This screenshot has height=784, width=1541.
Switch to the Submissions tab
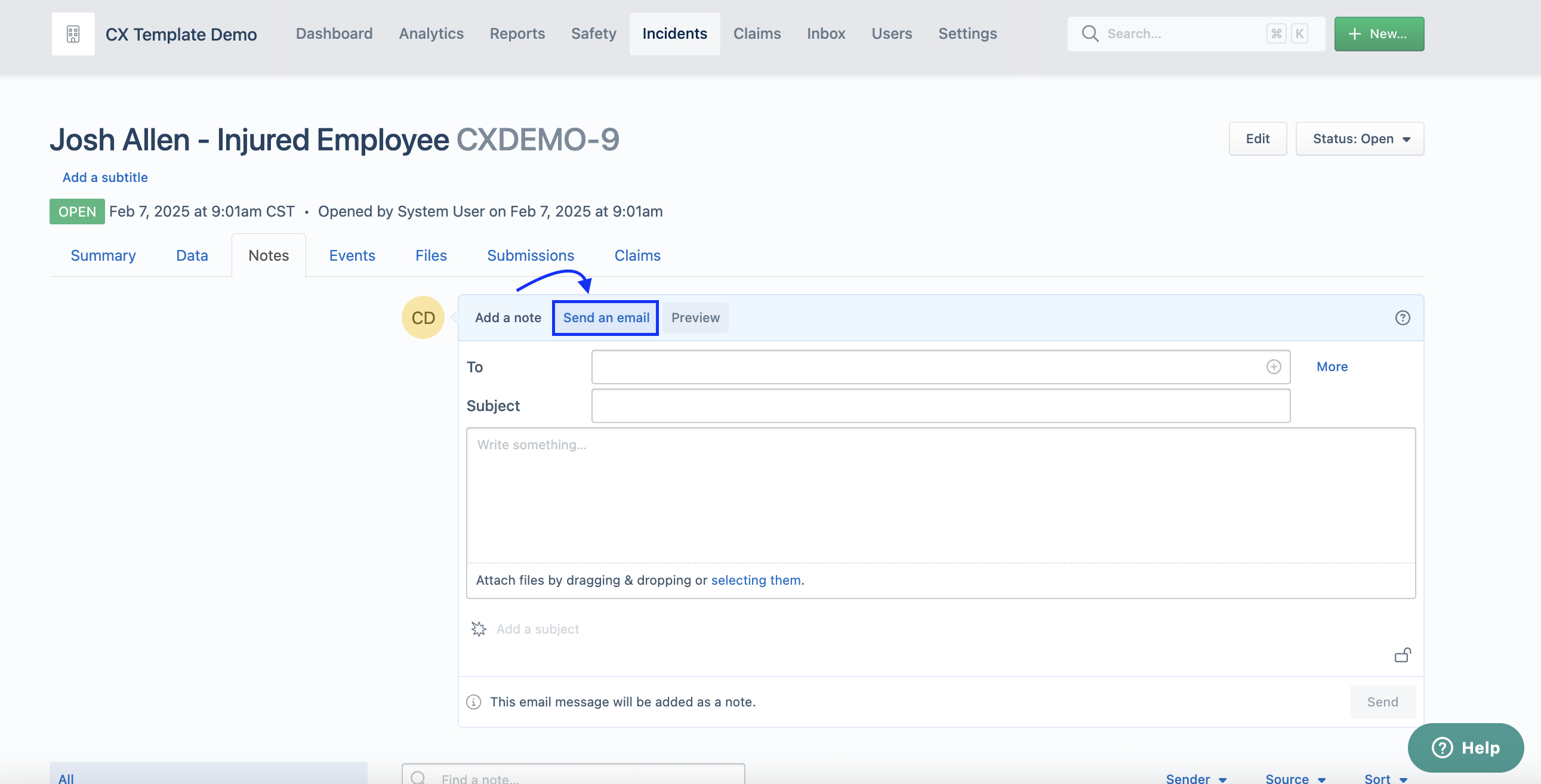pos(530,255)
